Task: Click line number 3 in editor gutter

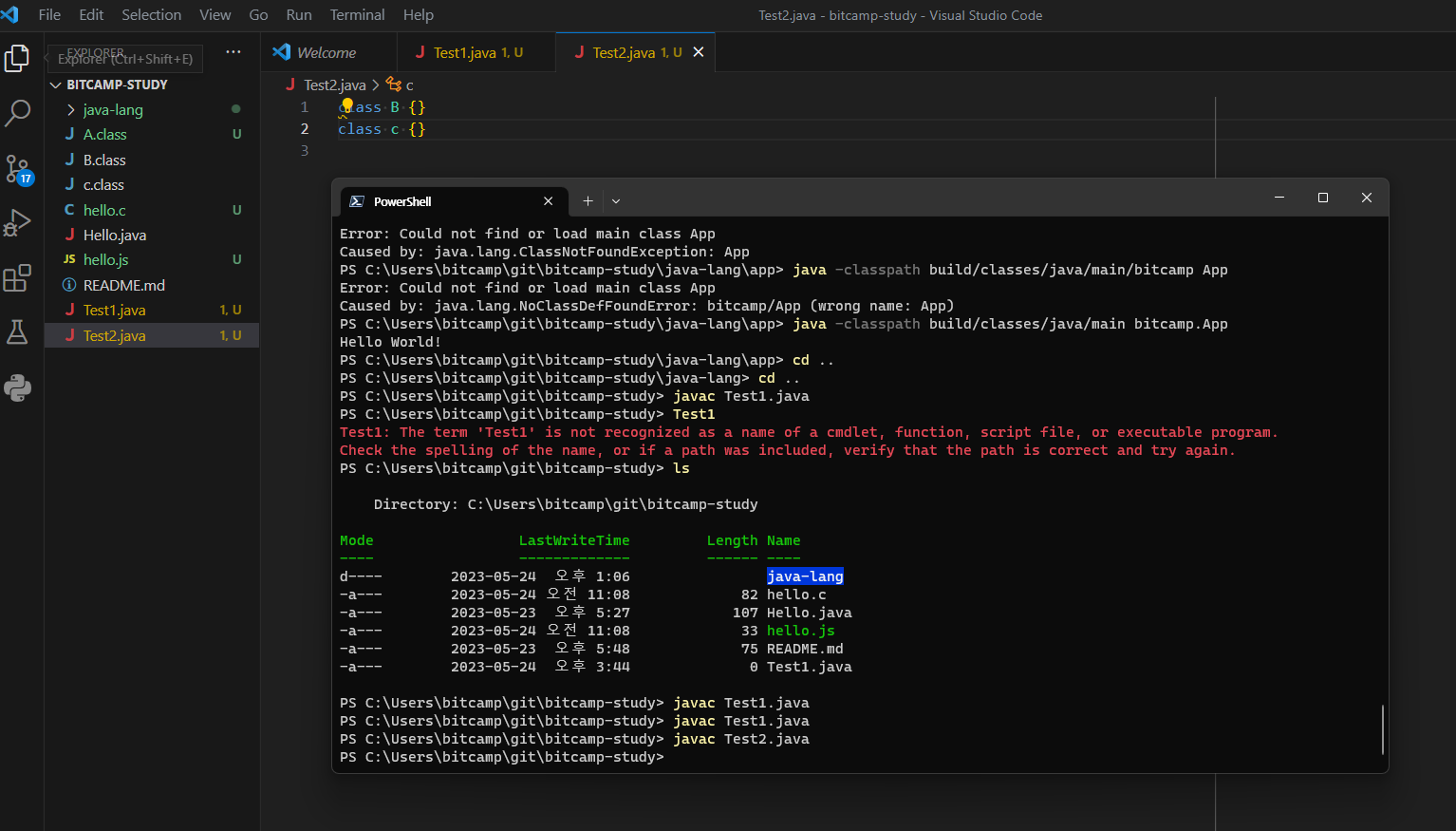Action: tap(305, 151)
